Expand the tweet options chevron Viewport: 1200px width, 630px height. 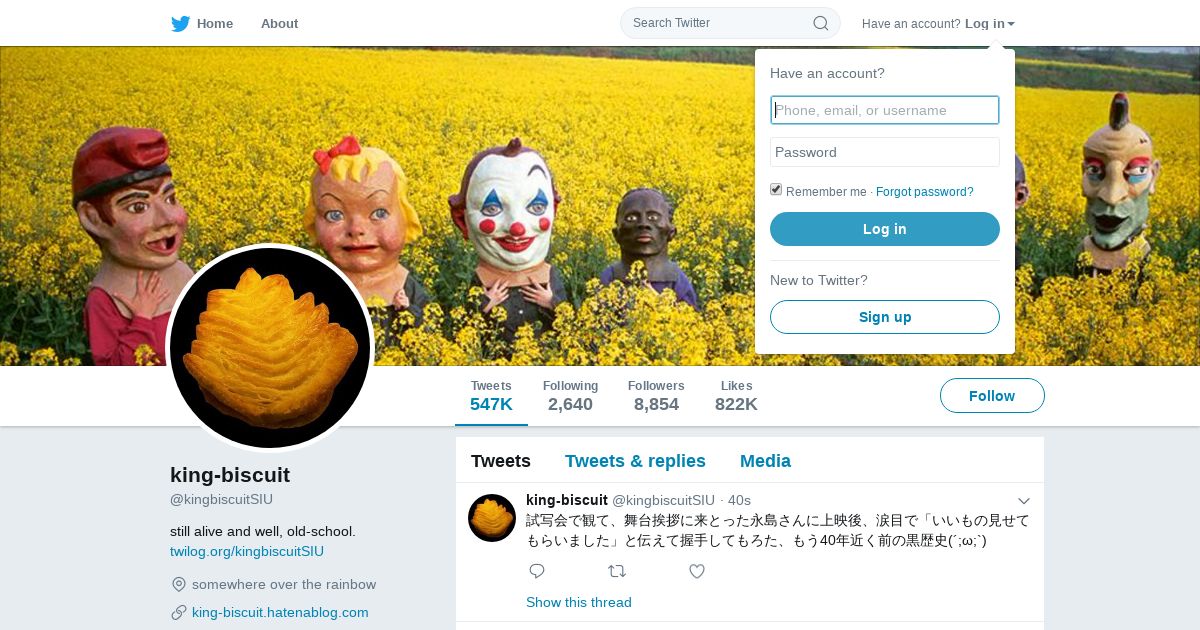[x=1023, y=501]
